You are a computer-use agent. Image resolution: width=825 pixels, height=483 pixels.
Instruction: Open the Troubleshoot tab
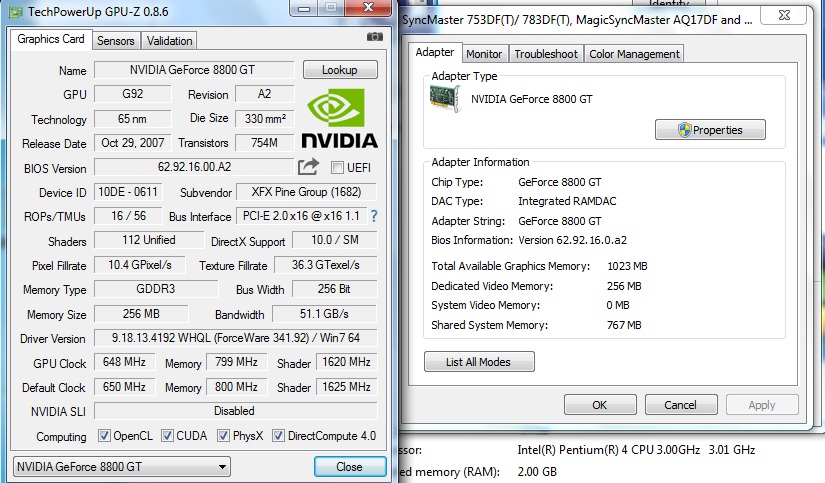[546, 54]
